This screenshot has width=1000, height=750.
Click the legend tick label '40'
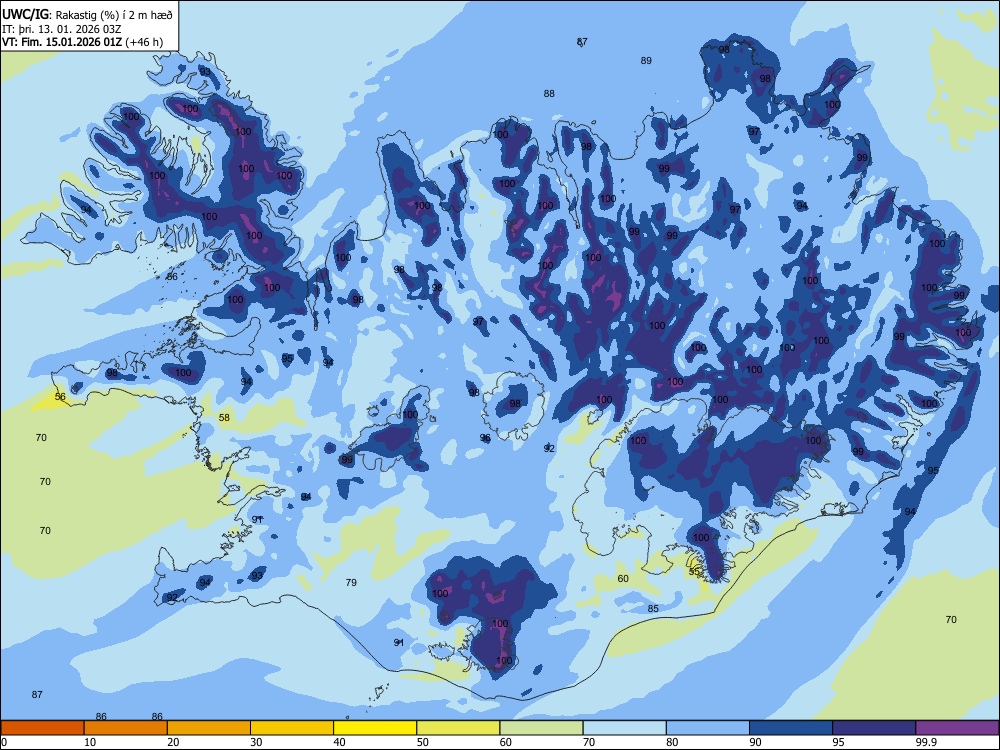pos(339,742)
